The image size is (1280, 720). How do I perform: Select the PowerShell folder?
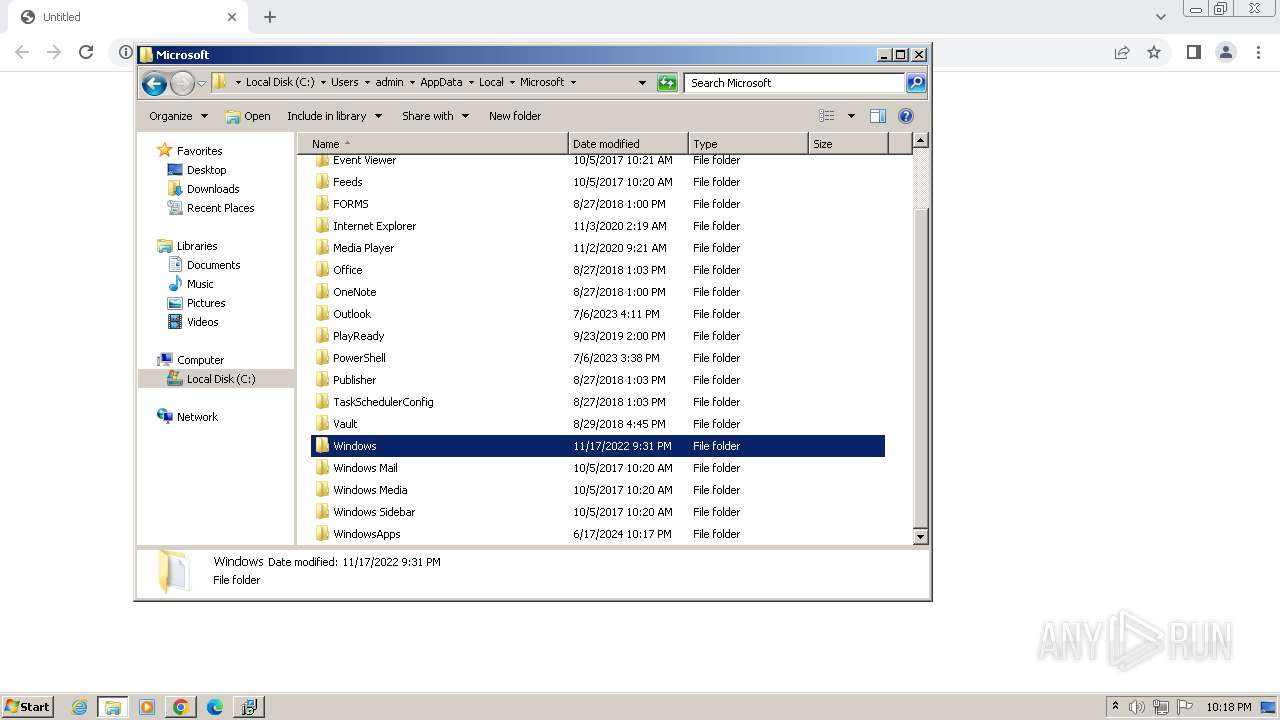pyautogui.click(x=597, y=358)
